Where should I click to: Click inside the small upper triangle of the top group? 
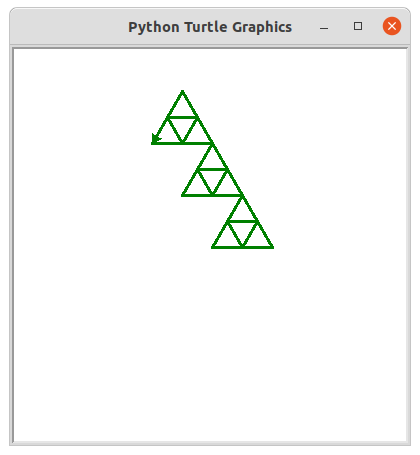coord(182,108)
